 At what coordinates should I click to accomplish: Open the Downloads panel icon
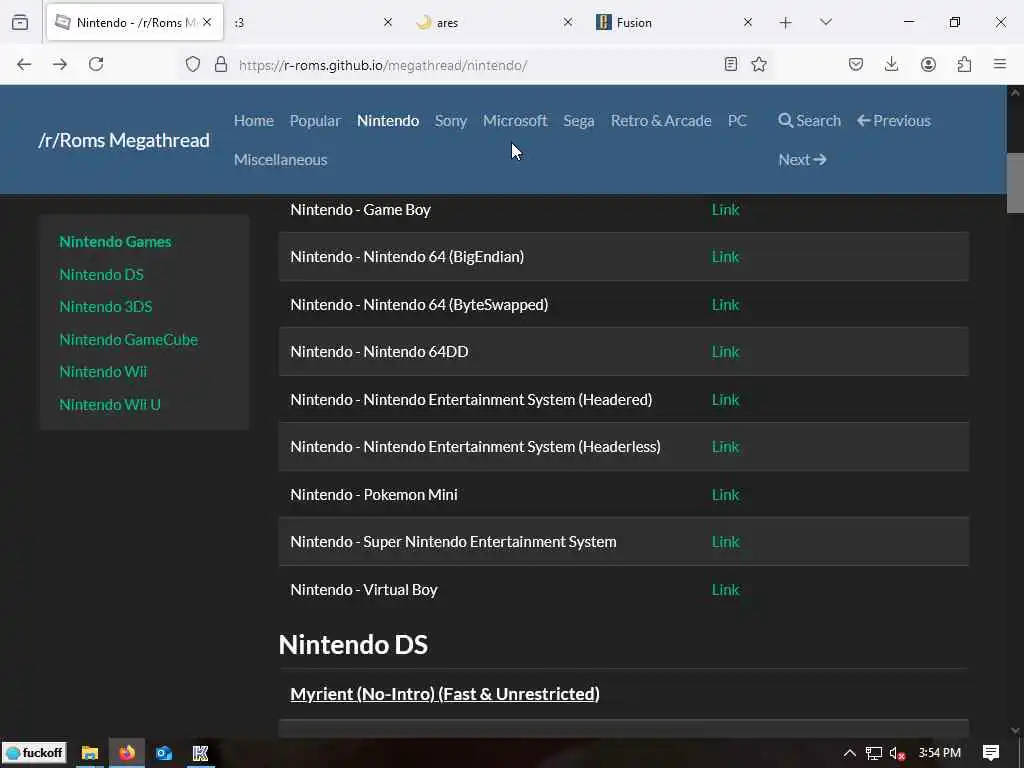[x=891, y=64]
